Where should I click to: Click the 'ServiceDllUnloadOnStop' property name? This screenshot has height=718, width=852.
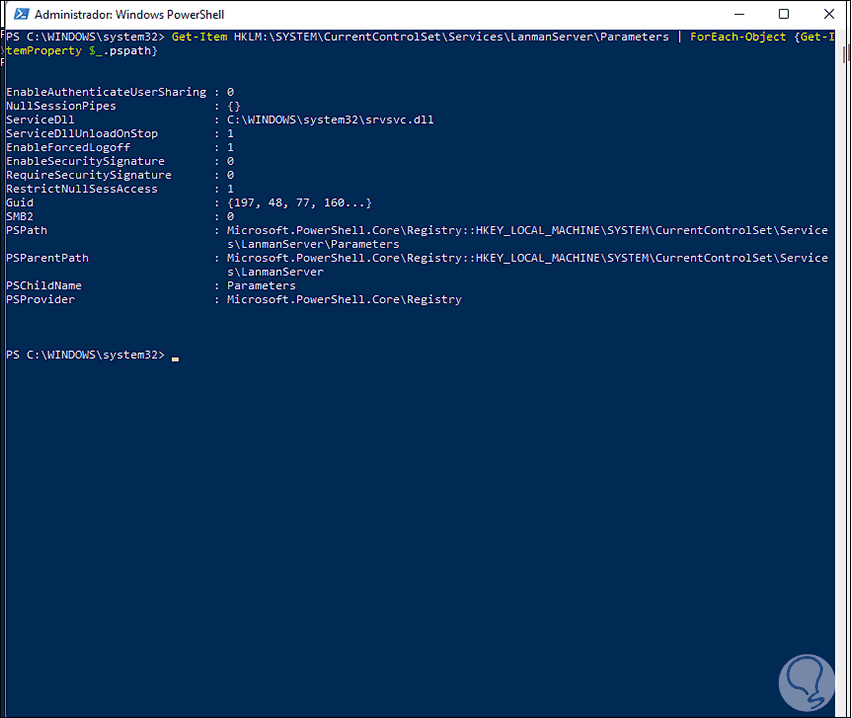pos(82,134)
